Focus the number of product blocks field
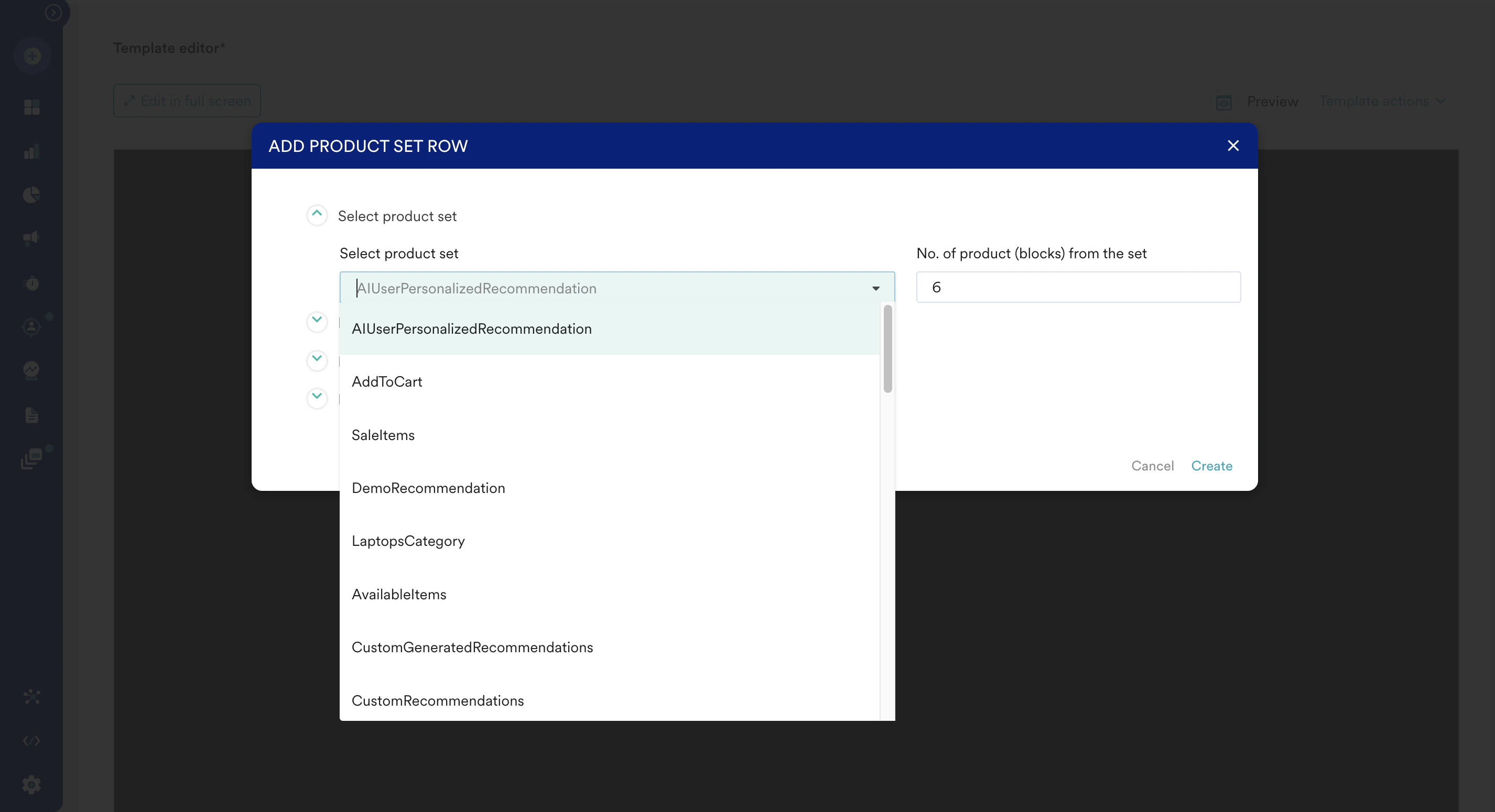This screenshot has width=1495, height=812. tap(1078, 287)
